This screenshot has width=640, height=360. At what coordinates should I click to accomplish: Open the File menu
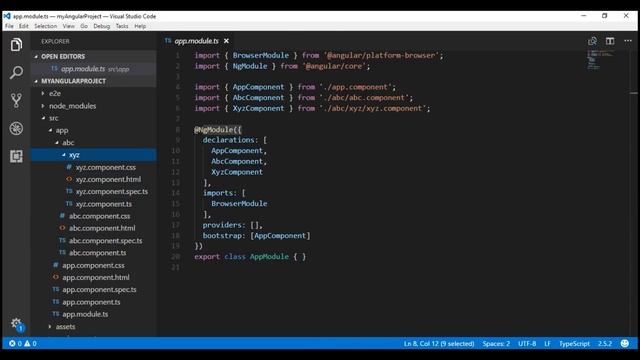tap(9, 26)
